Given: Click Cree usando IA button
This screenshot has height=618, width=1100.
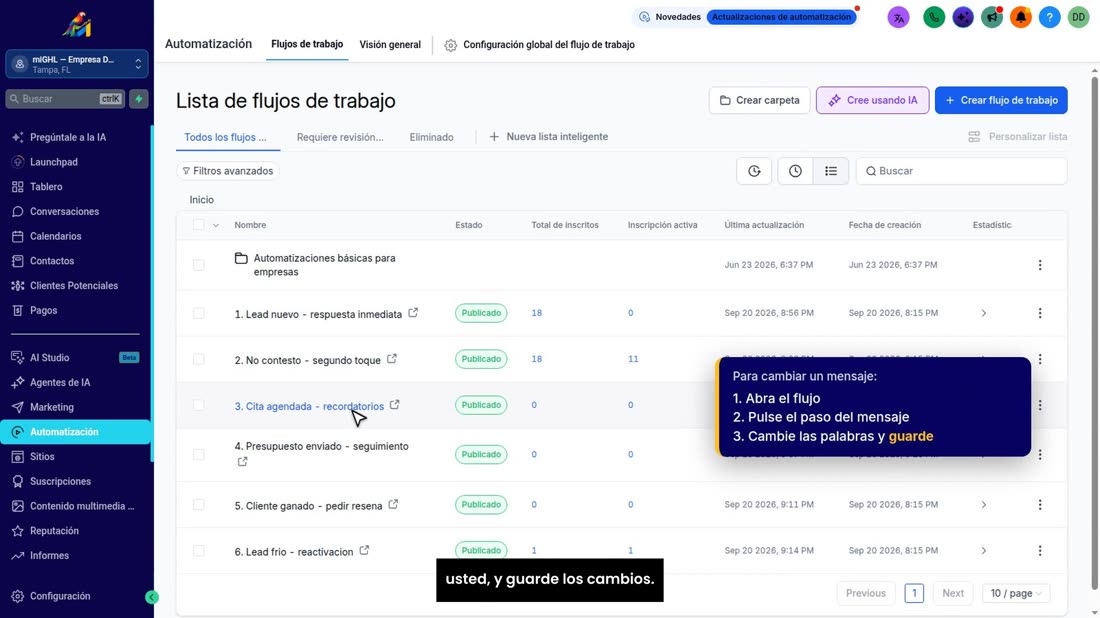Looking at the screenshot, I should 872,100.
